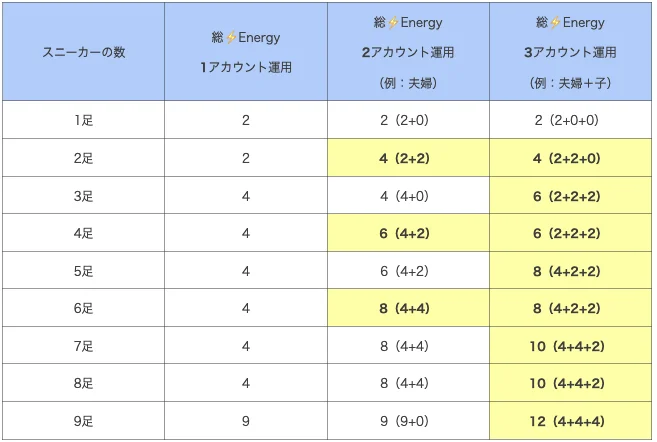Click the (例：夫婦+子) header label
This screenshot has width=657, height=442.
coord(570,83)
